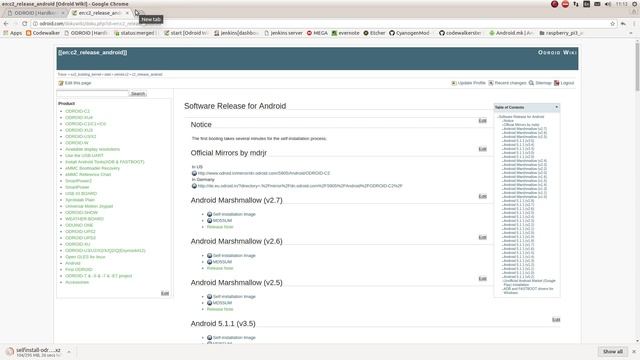Open the codewalkerster GitHub bookmark

(461, 33)
